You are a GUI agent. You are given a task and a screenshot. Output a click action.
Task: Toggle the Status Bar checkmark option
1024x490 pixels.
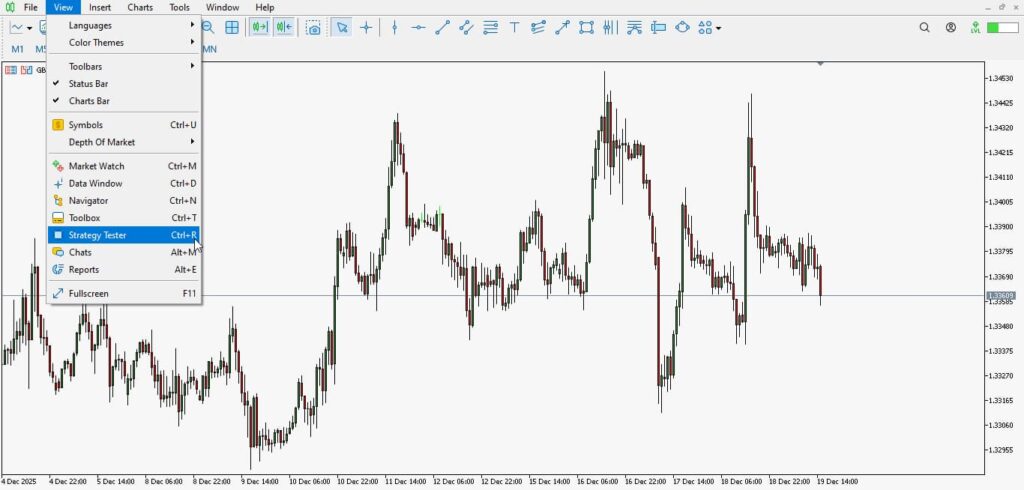tap(88, 84)
